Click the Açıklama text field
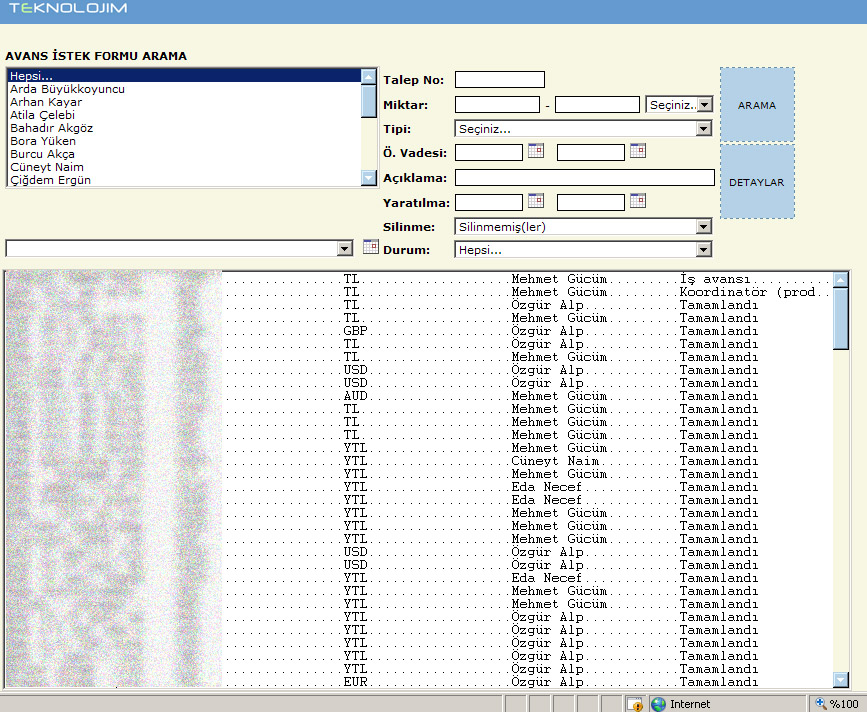867x712 pixels. pos(584,178)
